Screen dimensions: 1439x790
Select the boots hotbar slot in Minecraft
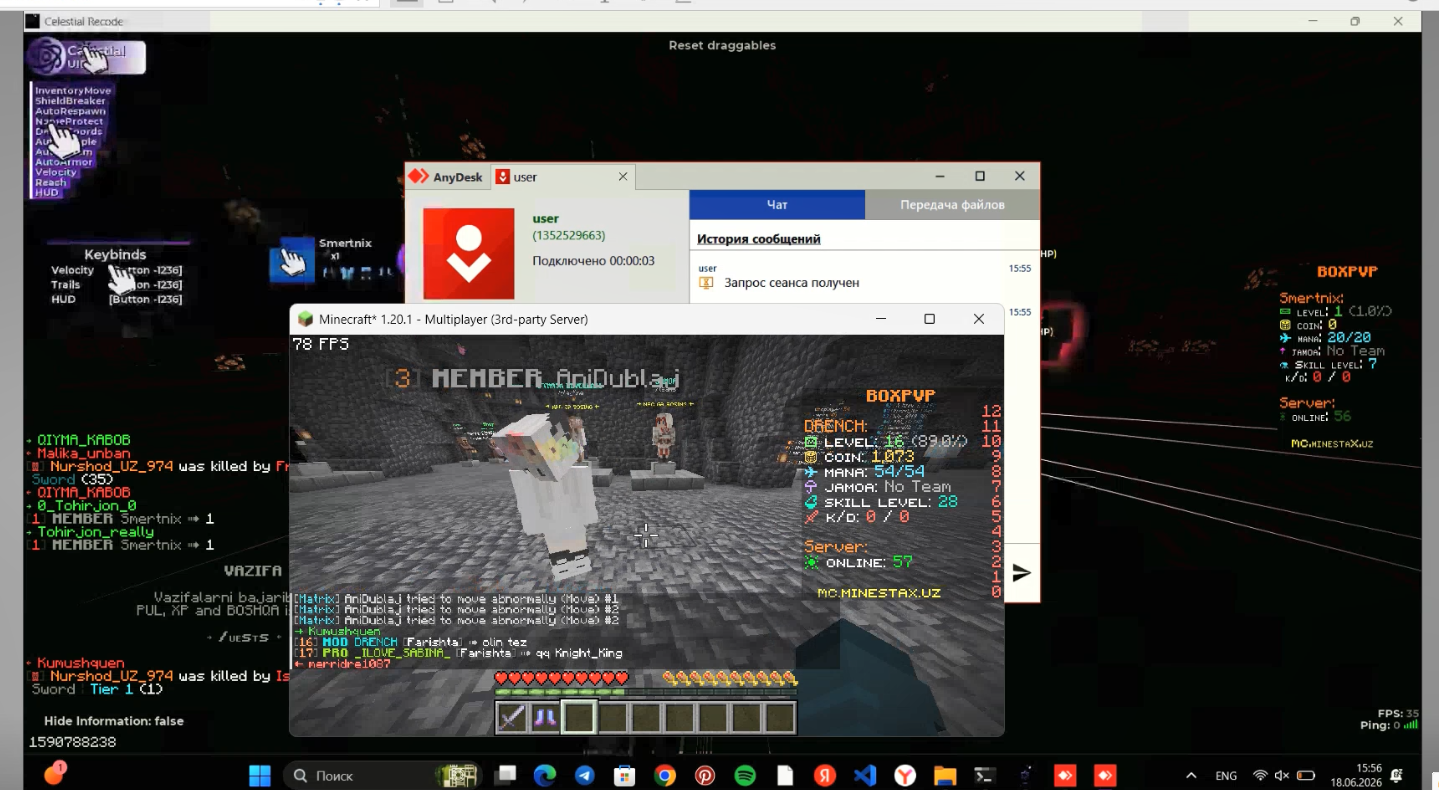click(545, 717)
